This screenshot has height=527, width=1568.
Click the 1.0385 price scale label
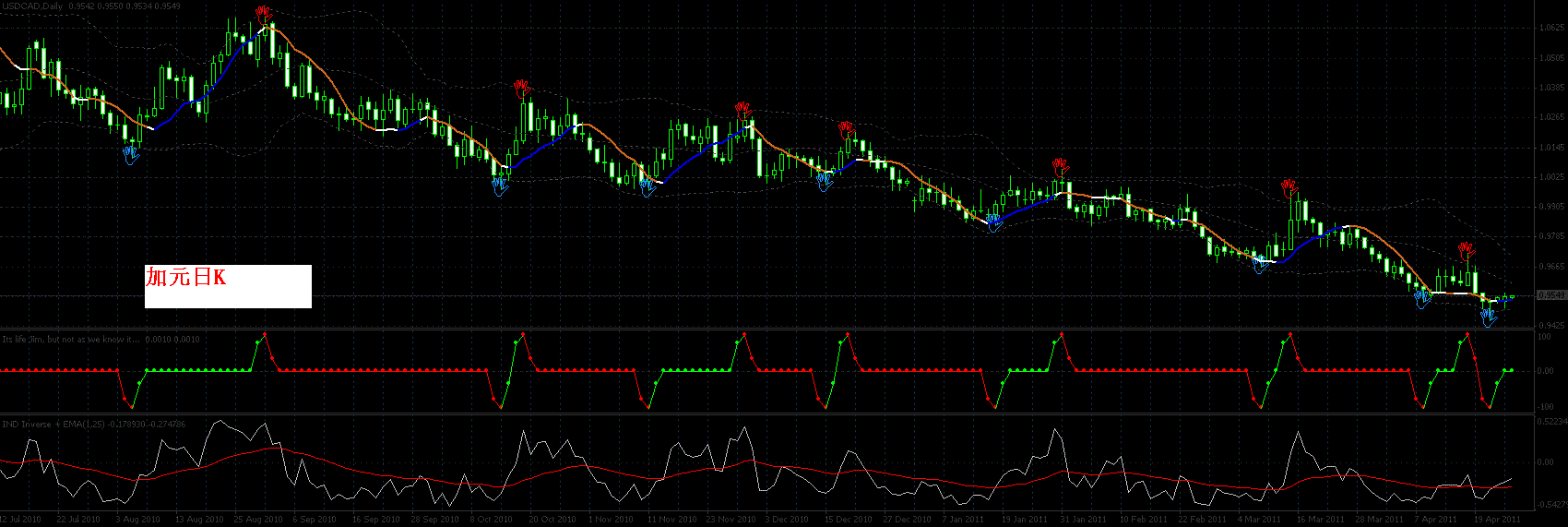[x=1551, y=88]
